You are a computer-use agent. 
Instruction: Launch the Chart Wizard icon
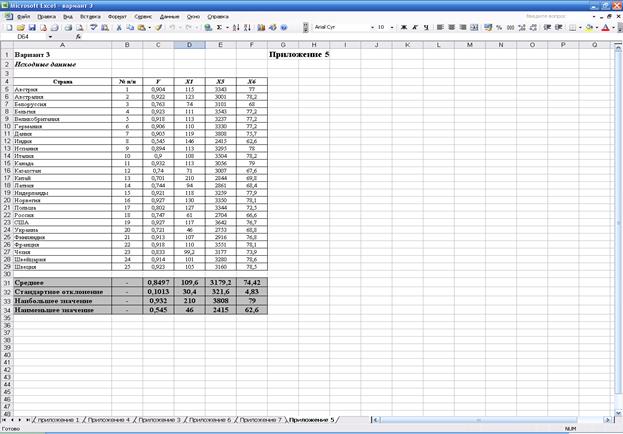261,27
